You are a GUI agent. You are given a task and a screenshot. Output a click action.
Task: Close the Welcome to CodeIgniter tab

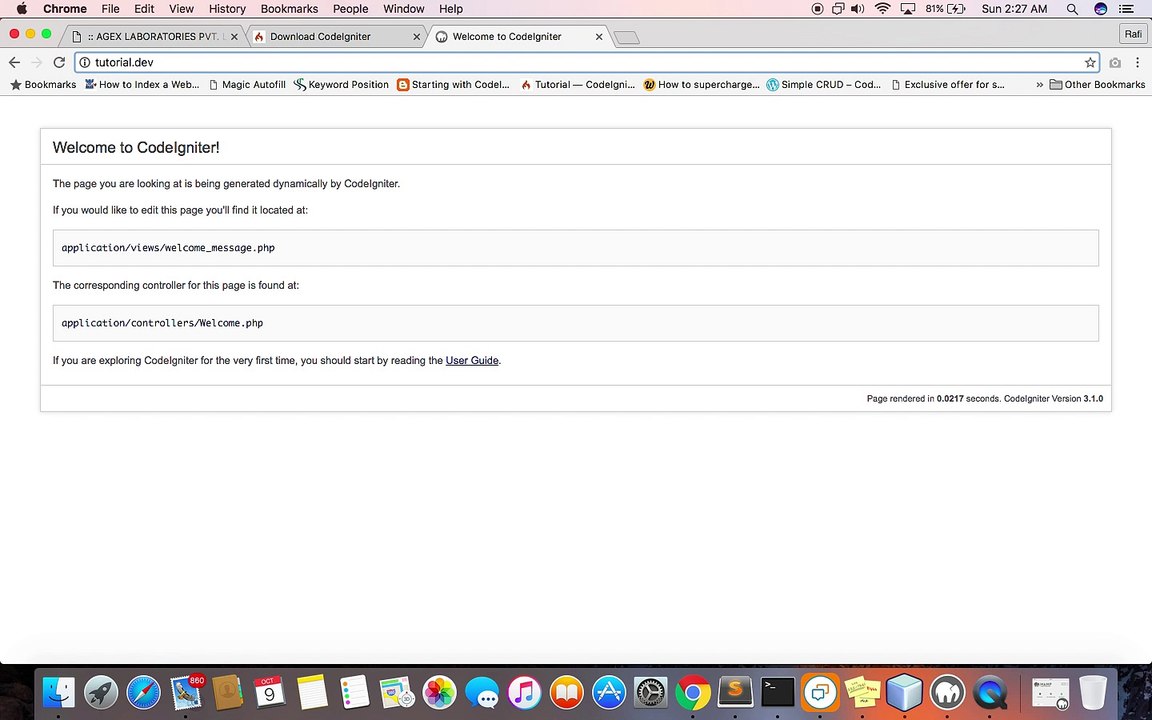point(599,36)
